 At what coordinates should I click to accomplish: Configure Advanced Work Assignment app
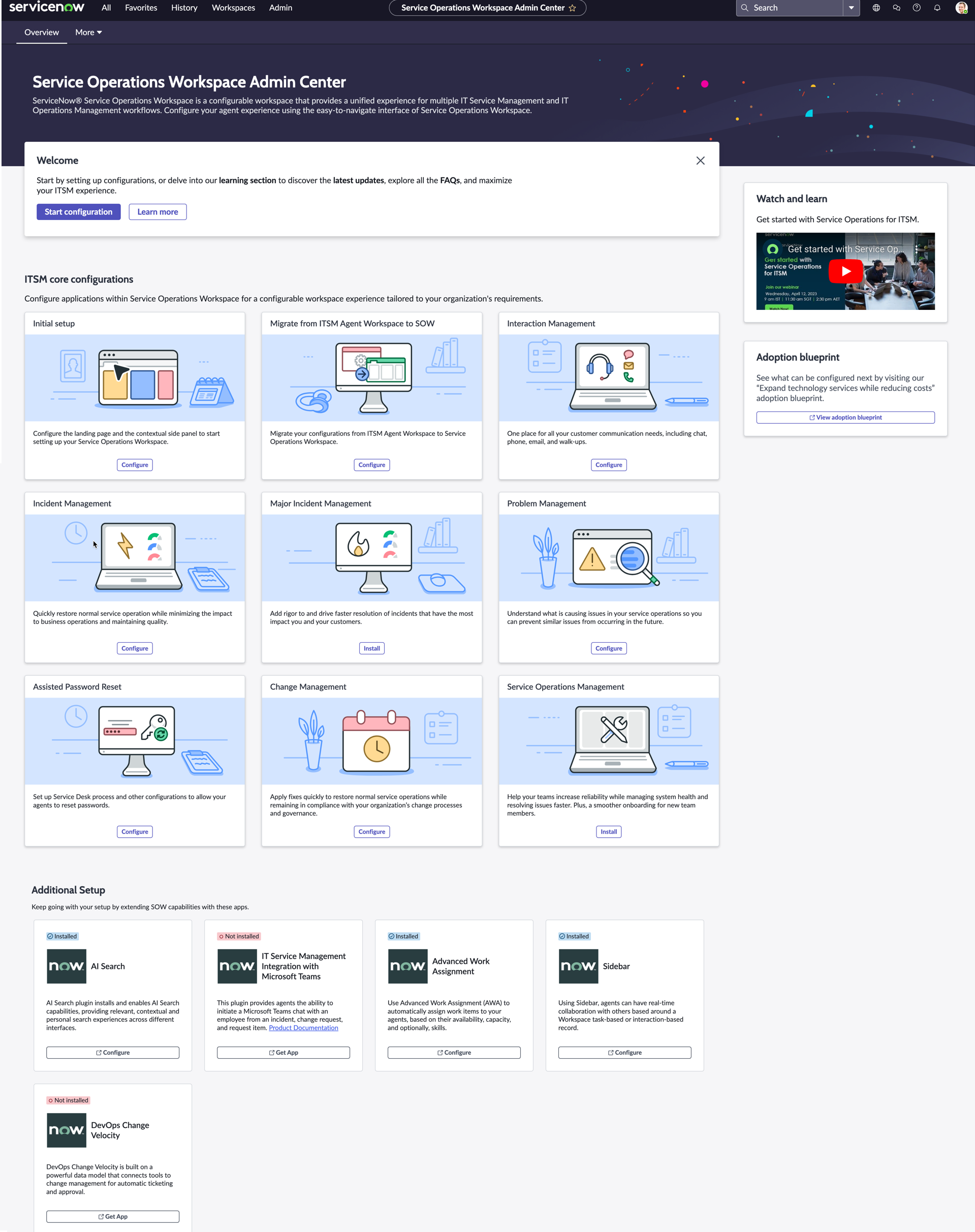(x=454, y=1052)
